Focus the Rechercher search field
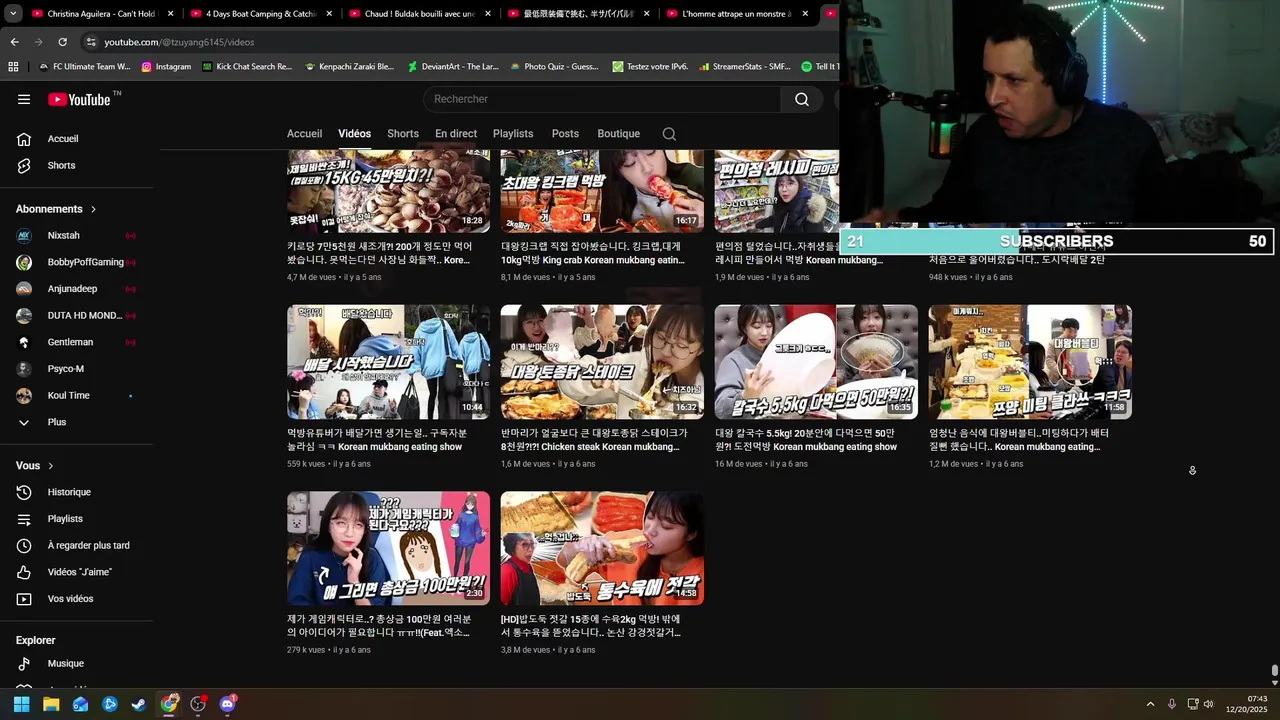Screen dimensions: 1280x720 (602, 99)
